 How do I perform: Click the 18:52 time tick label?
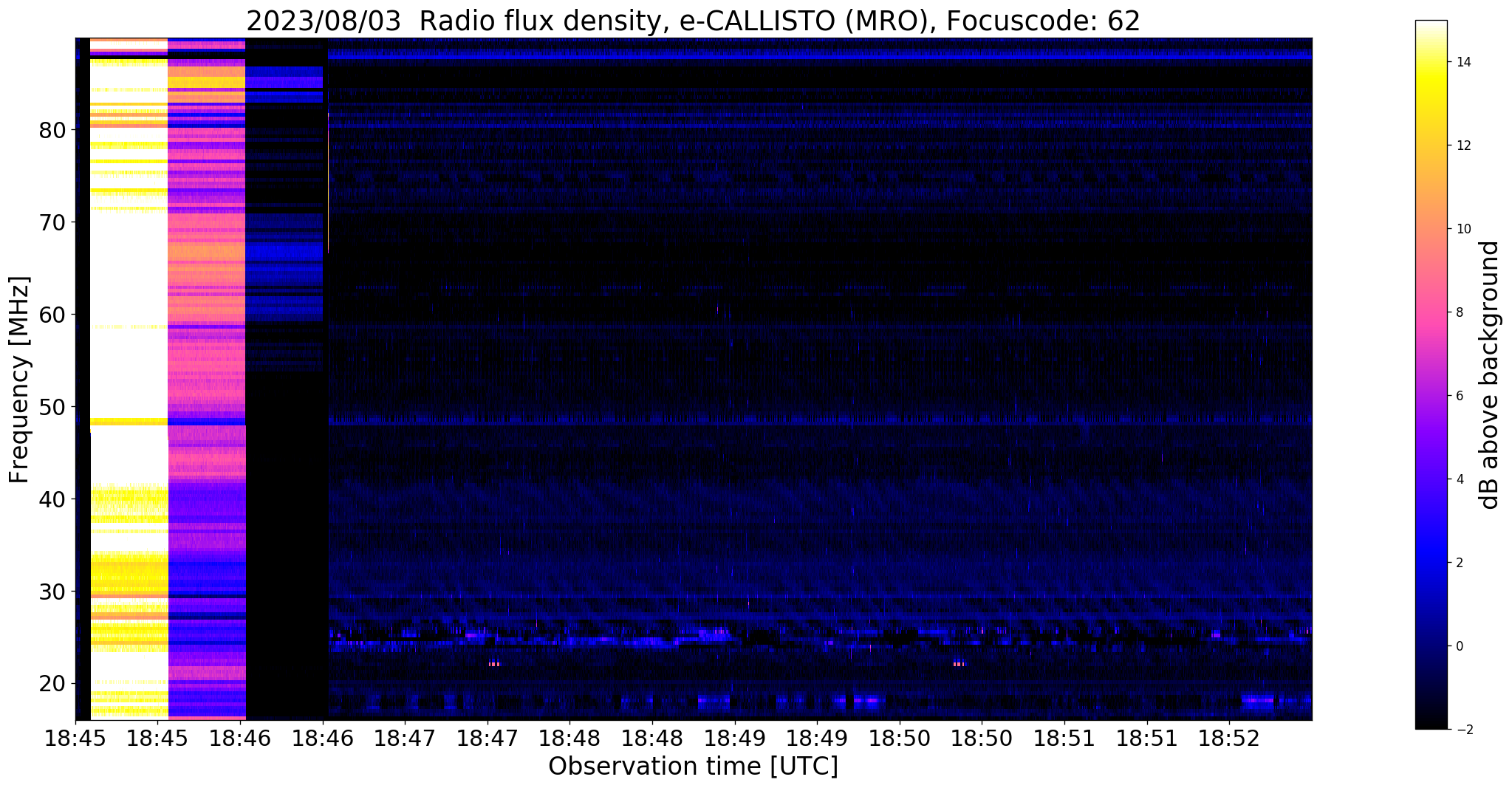pyautogui.click(x=1229, y=739)
